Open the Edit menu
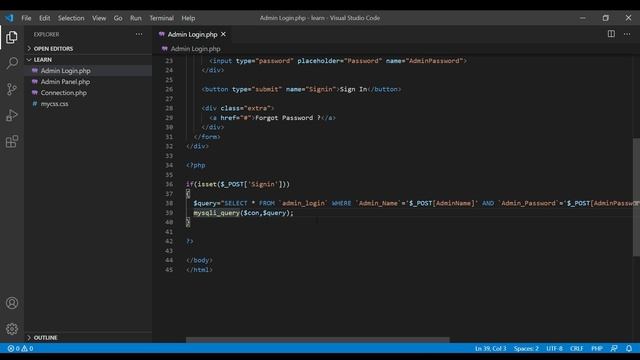 click(44, 18)
